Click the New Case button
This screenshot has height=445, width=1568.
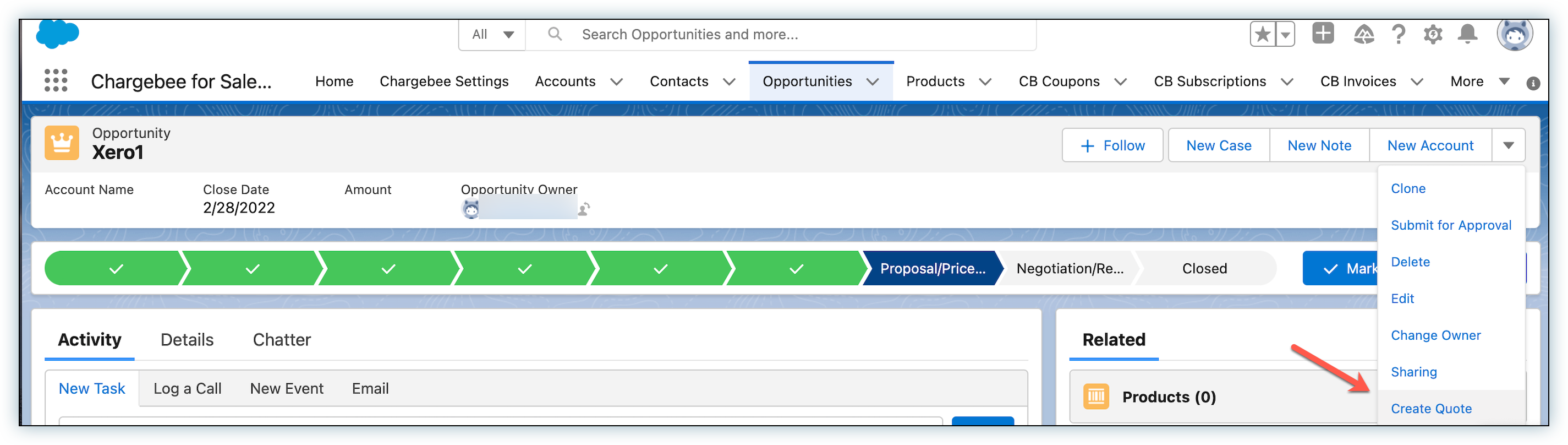point(1219,146)
